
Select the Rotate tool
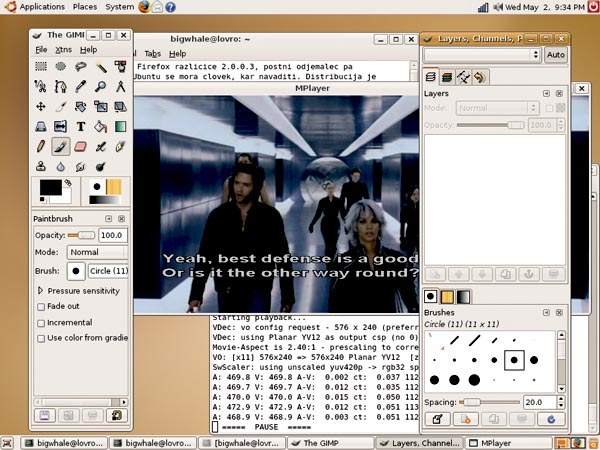[81, 106]
